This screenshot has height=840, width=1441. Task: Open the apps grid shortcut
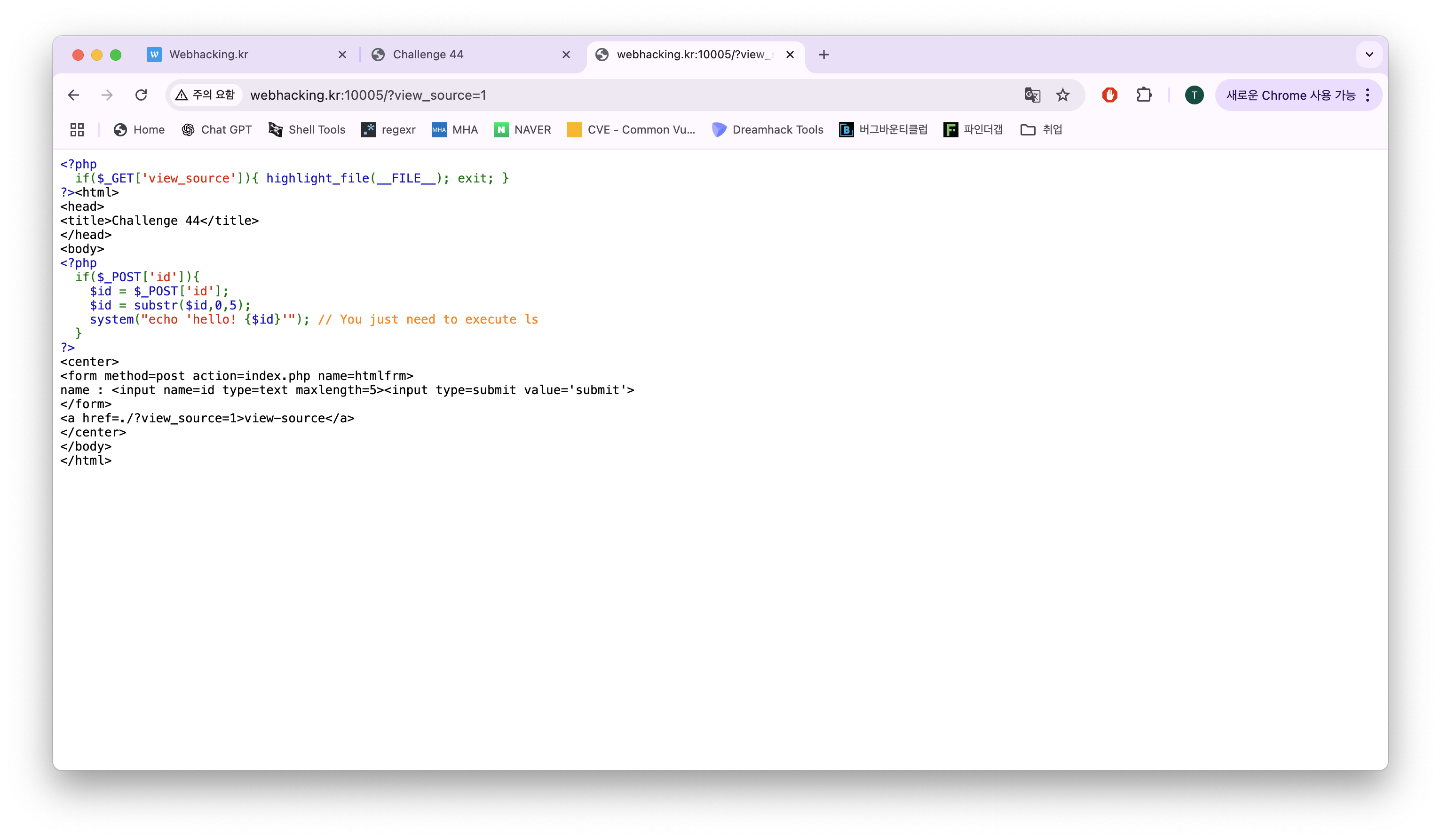[77, 130]
